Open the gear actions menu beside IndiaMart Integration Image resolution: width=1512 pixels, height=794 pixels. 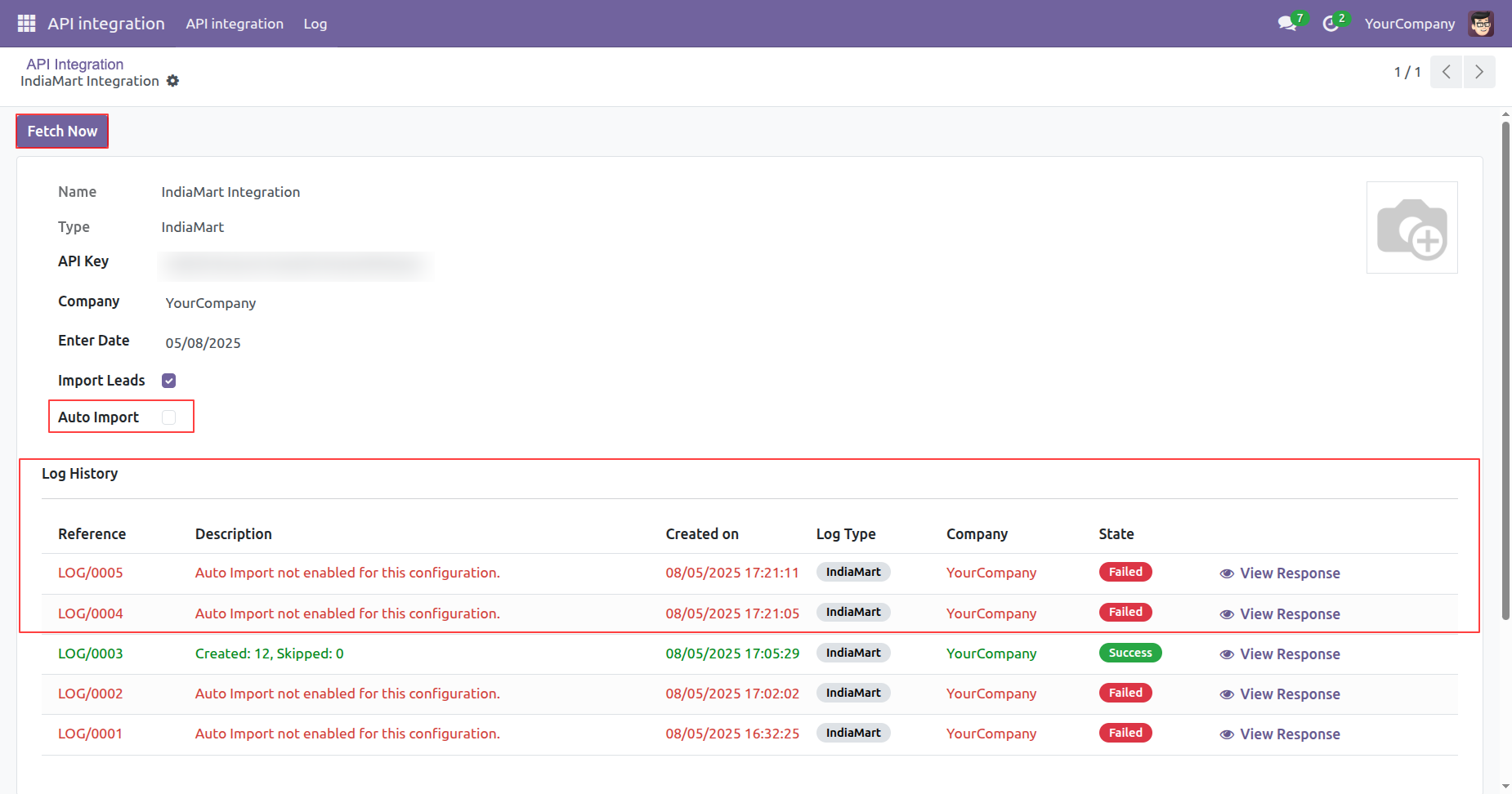[172, 81]
